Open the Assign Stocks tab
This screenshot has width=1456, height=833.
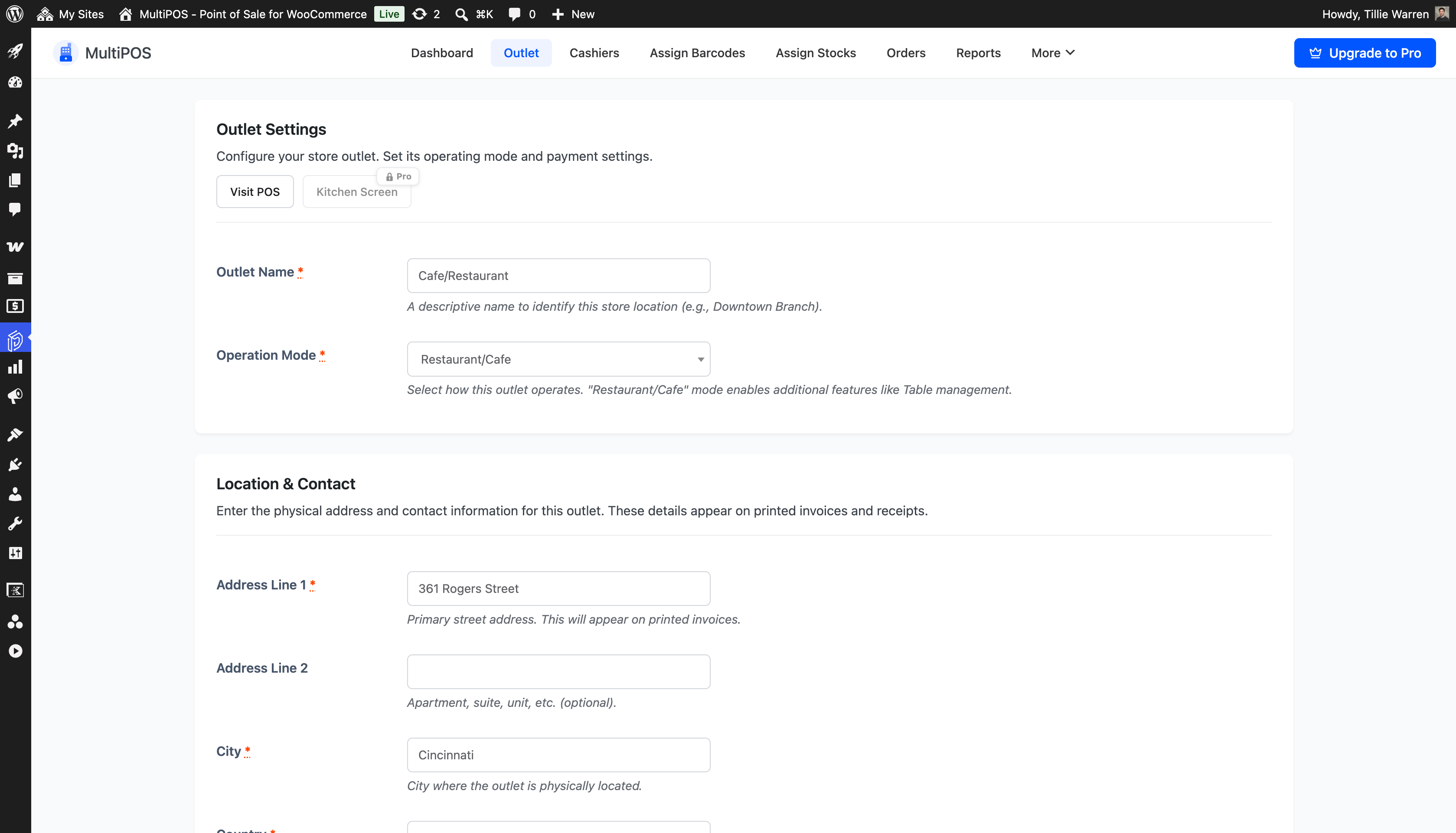(816, 52)
